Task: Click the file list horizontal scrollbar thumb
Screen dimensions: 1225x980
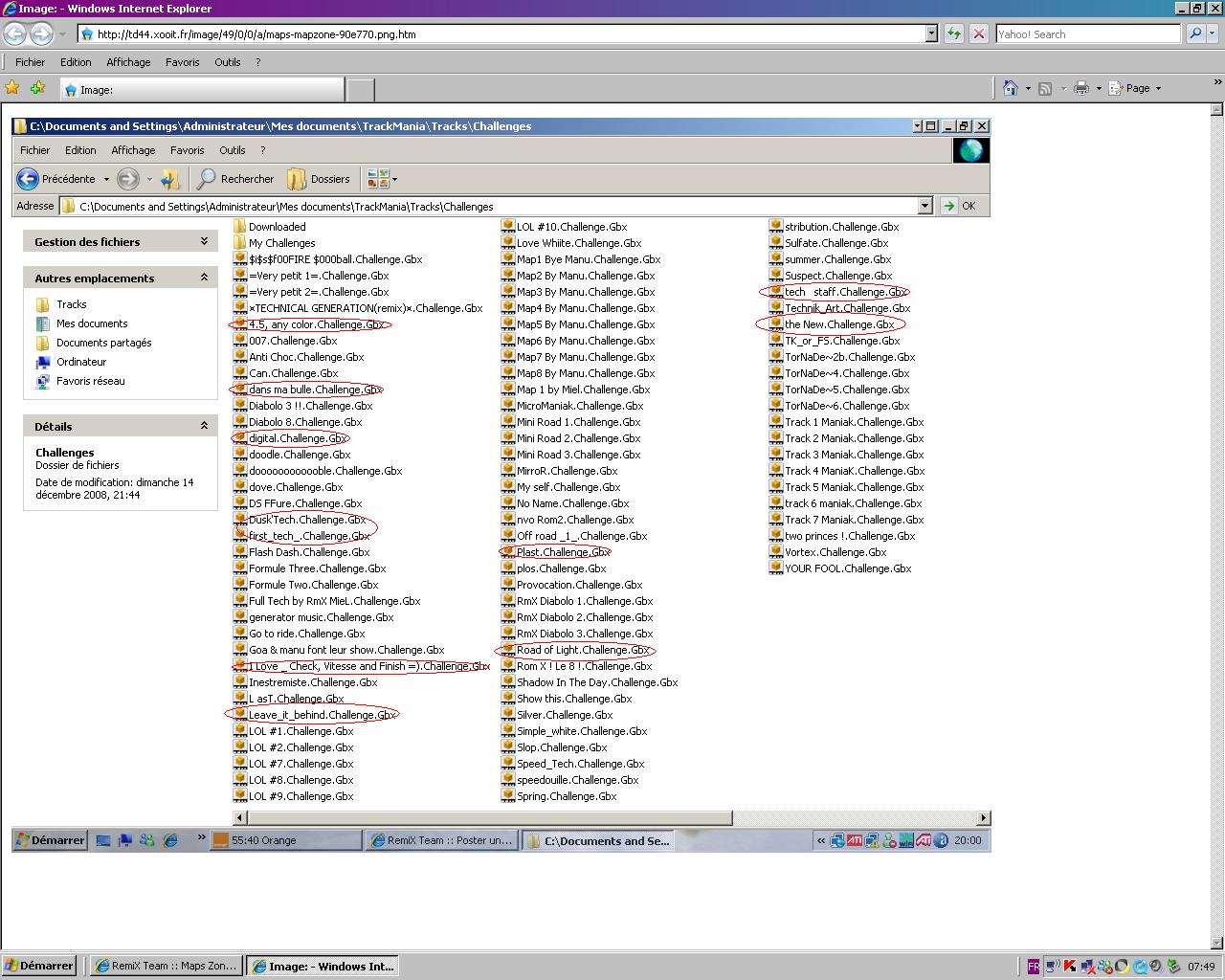Action: pyautogui.click(x=490, y=818)
